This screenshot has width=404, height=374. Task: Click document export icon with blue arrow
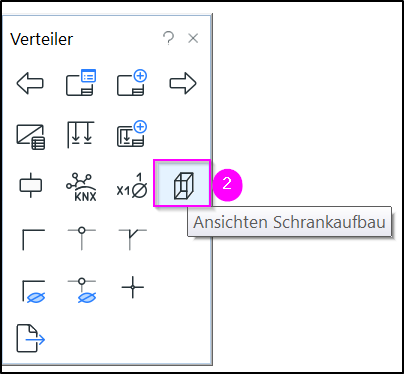pos(31,338)
